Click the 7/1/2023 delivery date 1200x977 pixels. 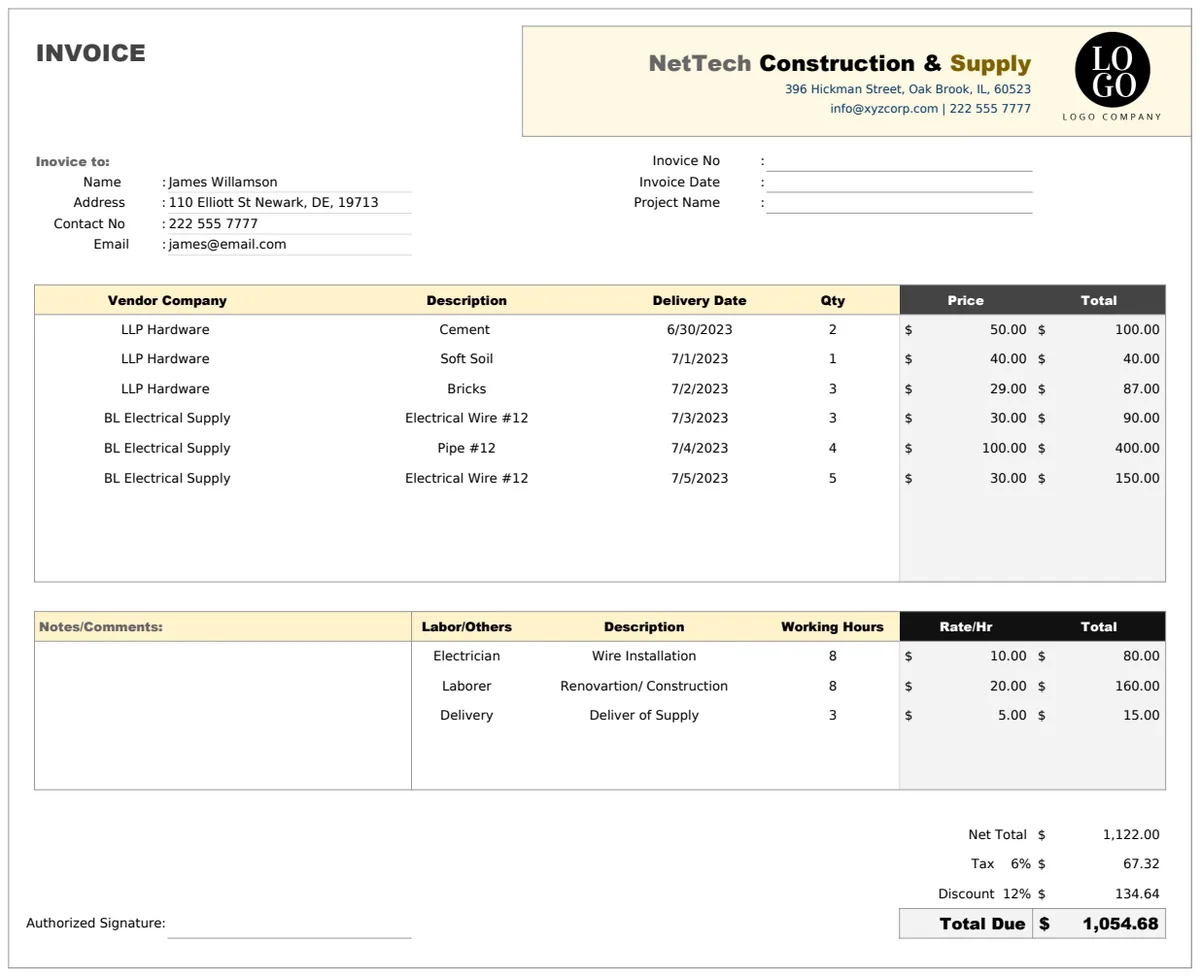point(699,359)
